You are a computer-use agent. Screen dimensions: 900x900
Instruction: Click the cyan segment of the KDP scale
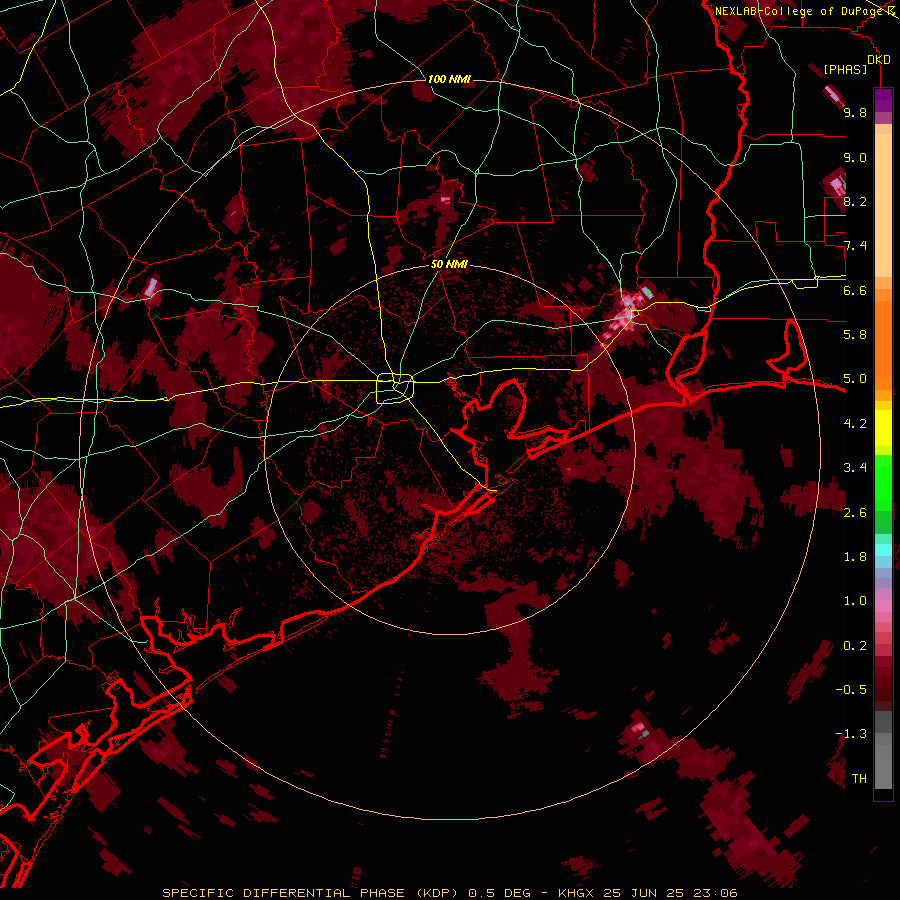(883, 550)
